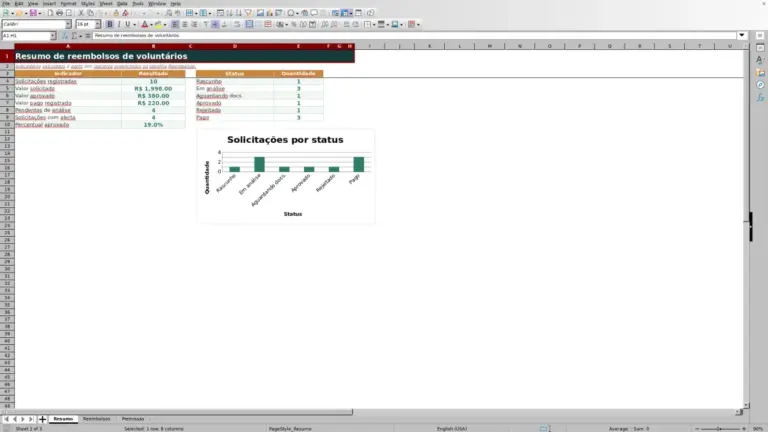Click the formula input line
Image resolution: width=768 pixels, height=432 pixels.
[x=414, y=36]
